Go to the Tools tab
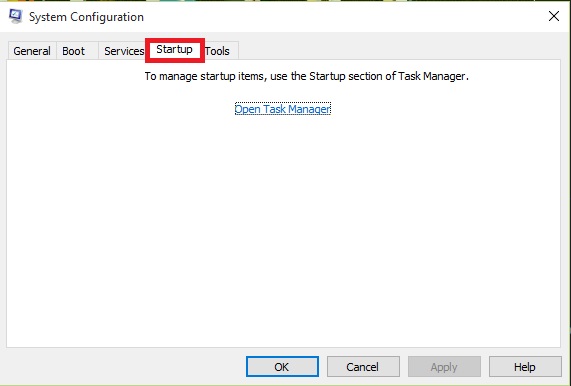 click(220, 51)
